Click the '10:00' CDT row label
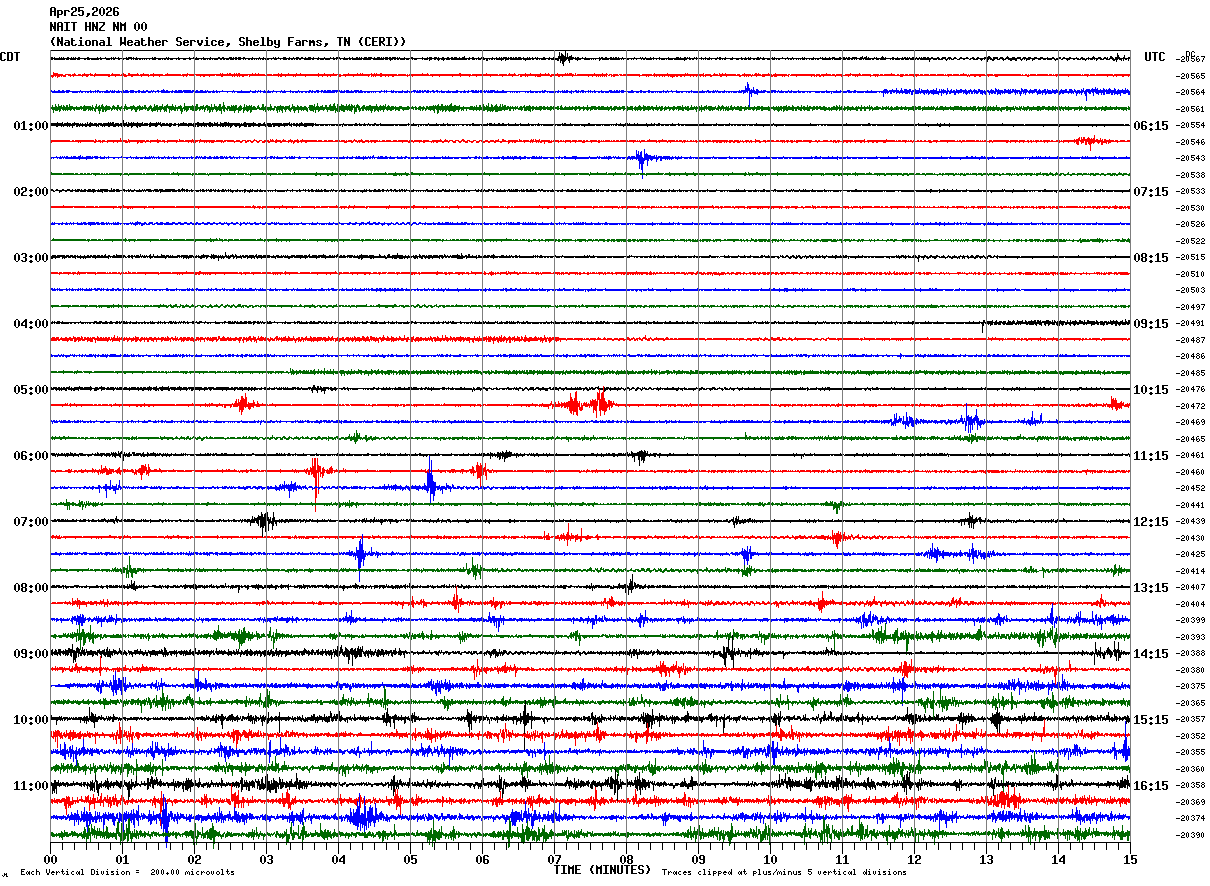1210x886 pixels. tap(31, 720)
